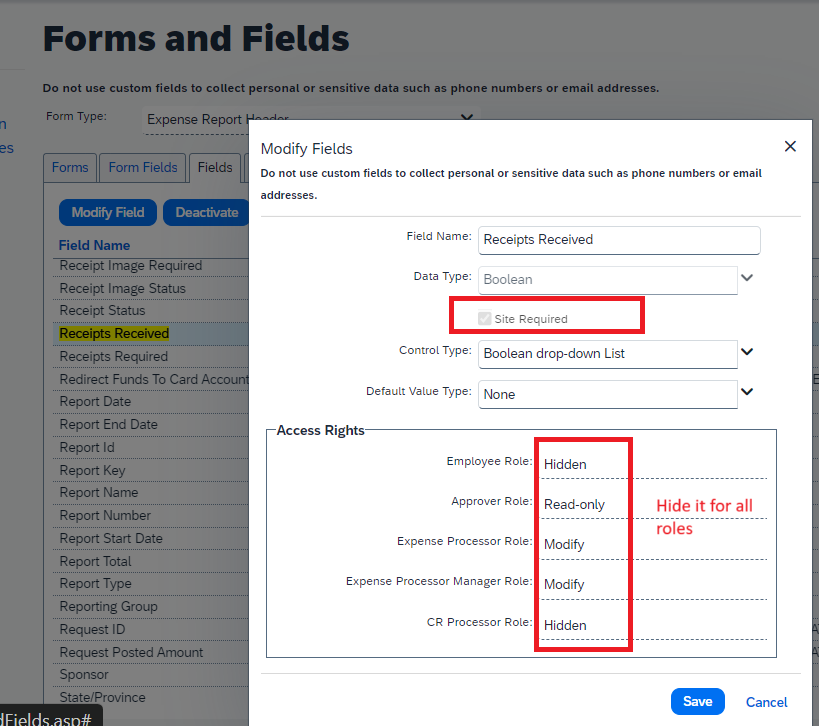The height and width of the screenshot is (726, 819).
Task: Close the Modify Fields dialog
Action: pos(790,146)
